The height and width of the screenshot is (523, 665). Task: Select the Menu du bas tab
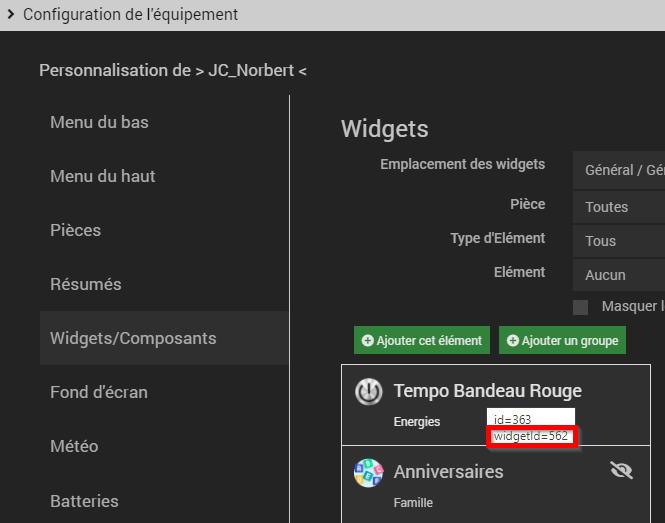[99, 122]
